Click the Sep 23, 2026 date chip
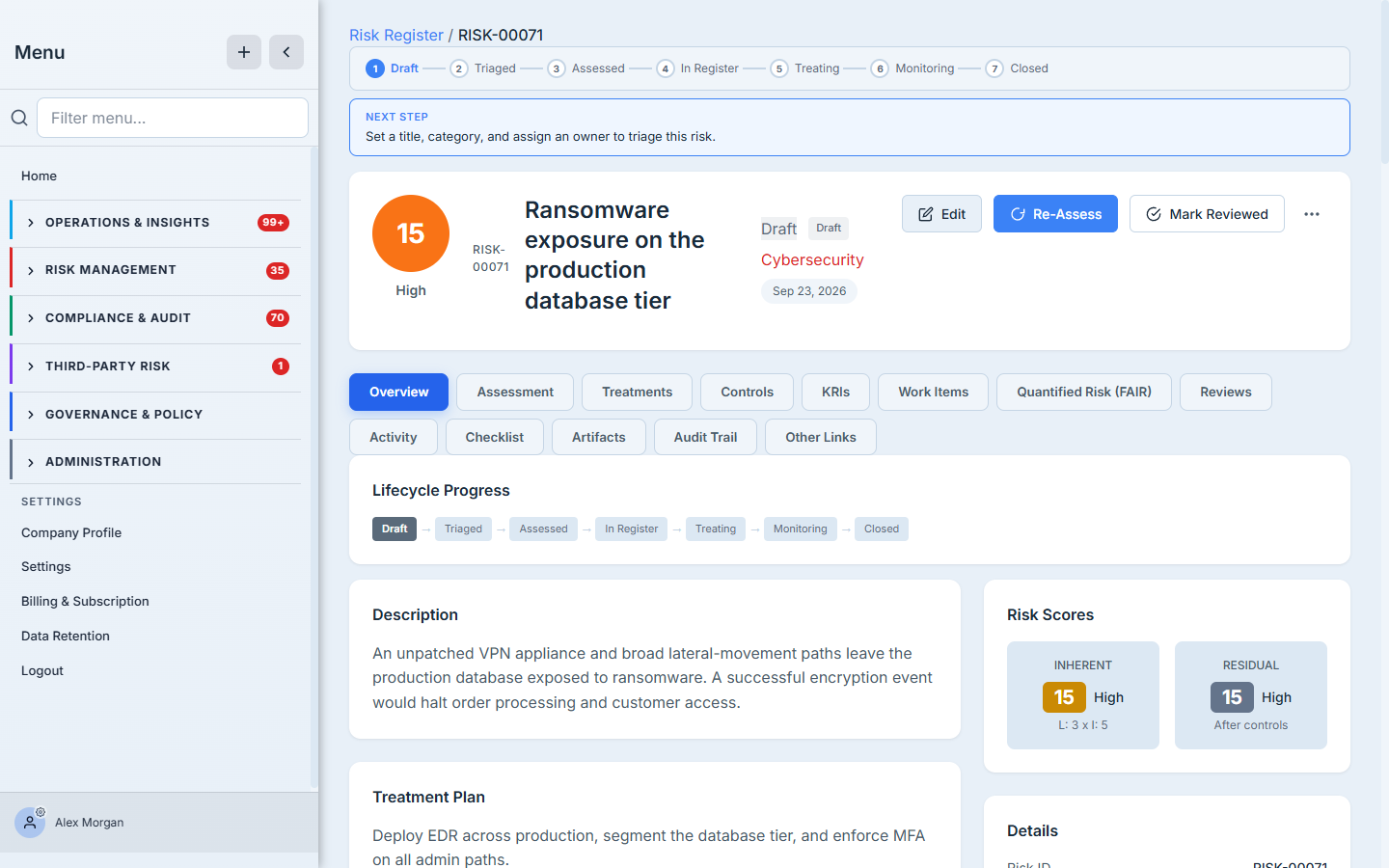The image size is (1389, 868). [809, 291]
